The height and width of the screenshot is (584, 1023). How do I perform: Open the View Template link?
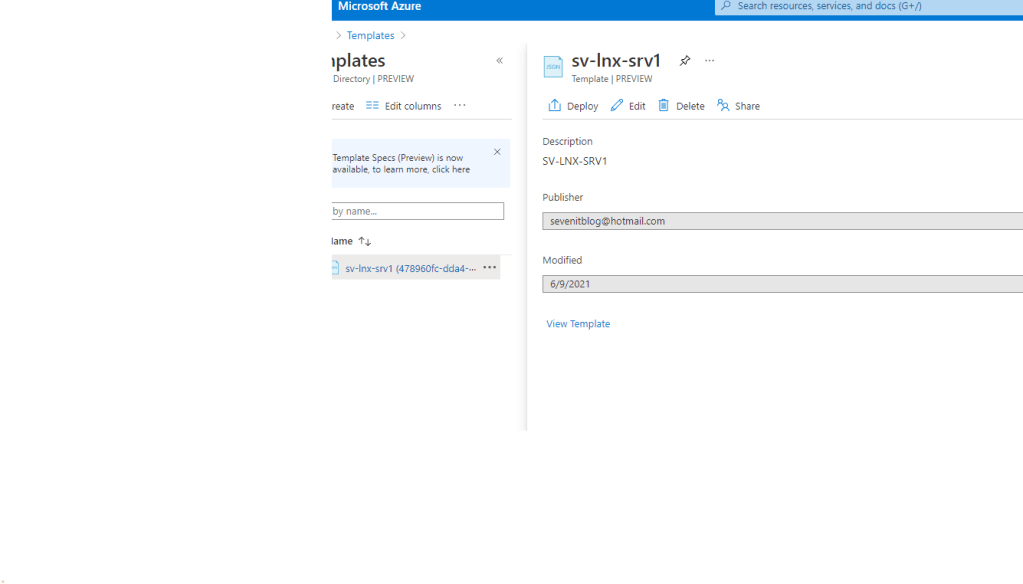pyautogui.click(x=578, y=324)
